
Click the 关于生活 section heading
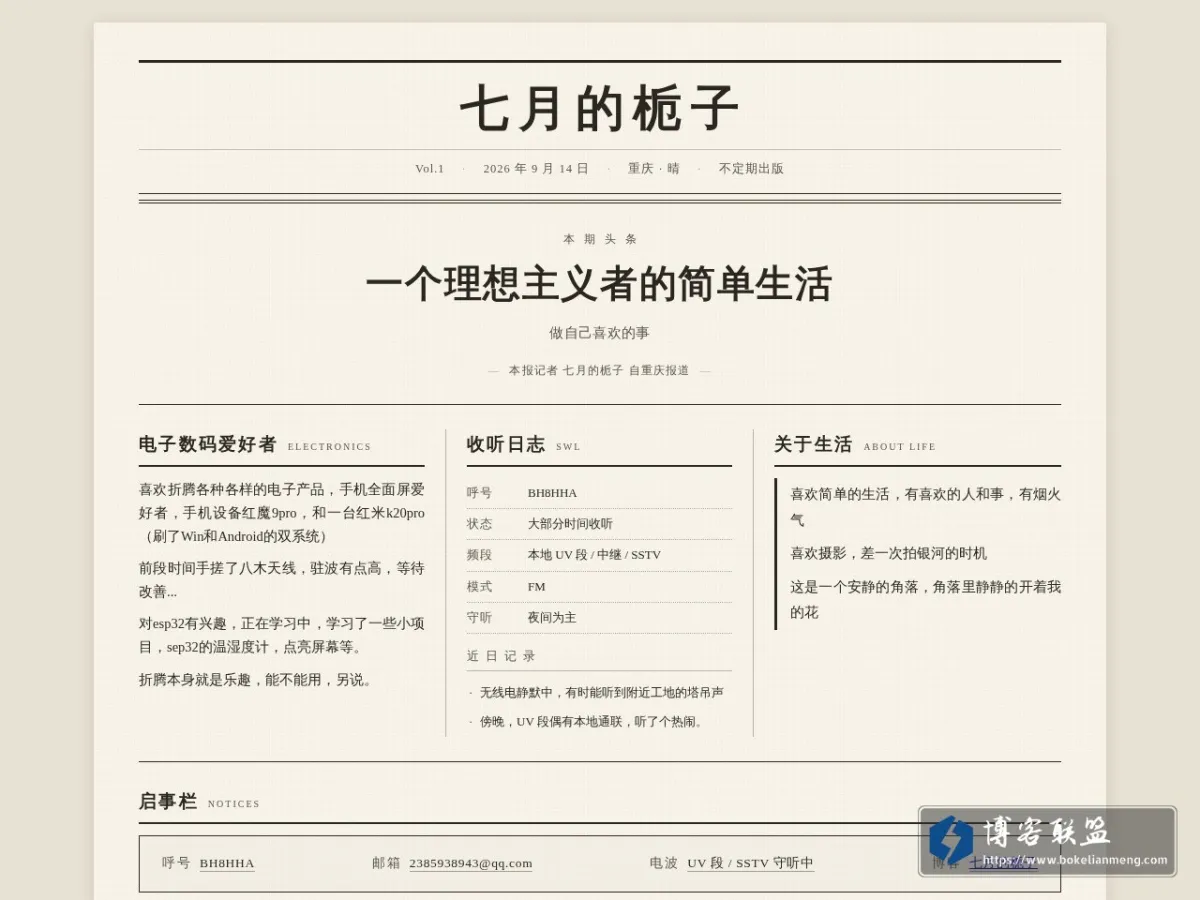[813, 444]
